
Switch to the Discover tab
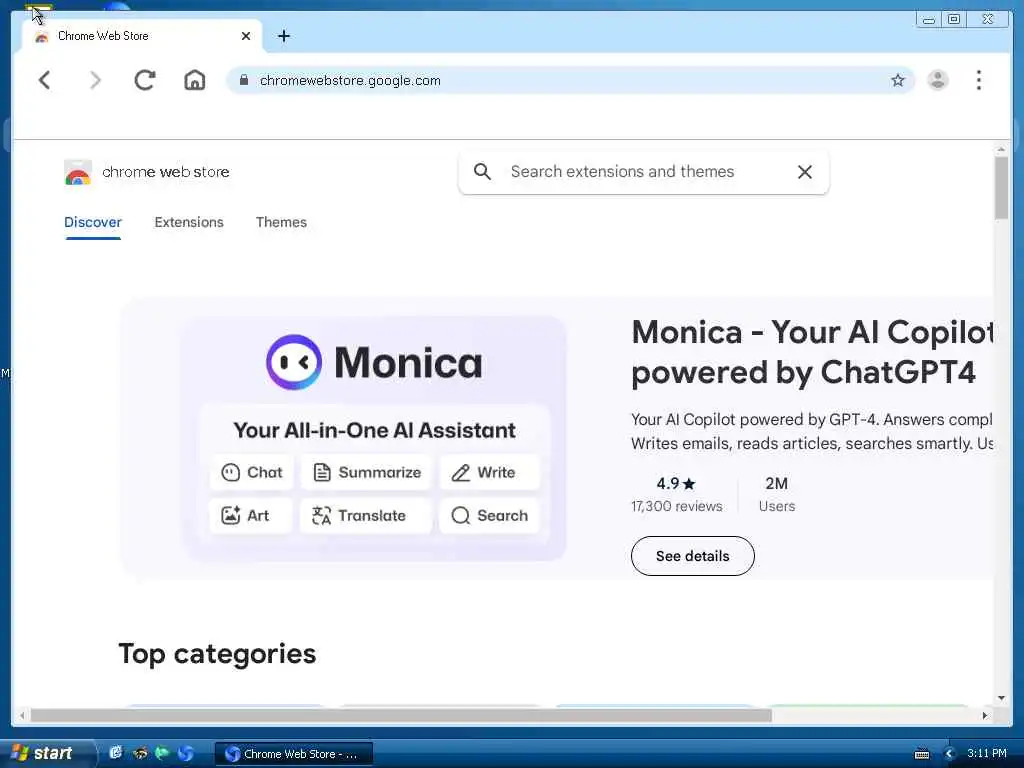(x=93, y=222)
